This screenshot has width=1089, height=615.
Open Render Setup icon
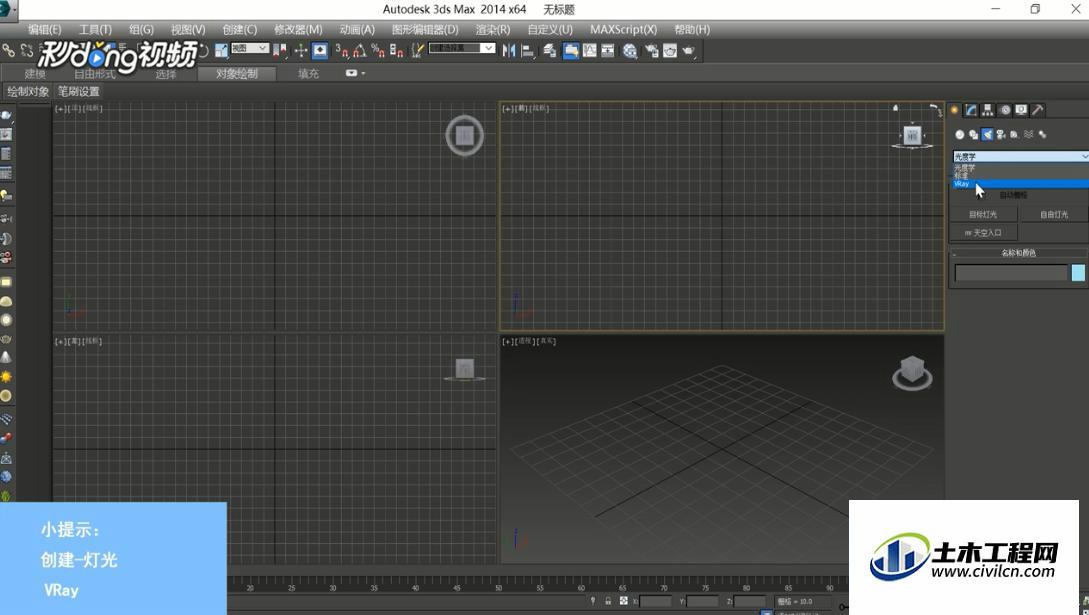(651, 51)
